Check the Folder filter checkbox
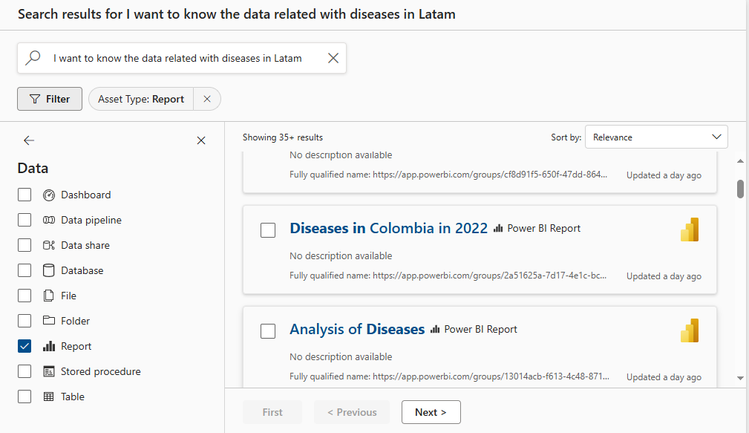 click(x=24, y=321)
